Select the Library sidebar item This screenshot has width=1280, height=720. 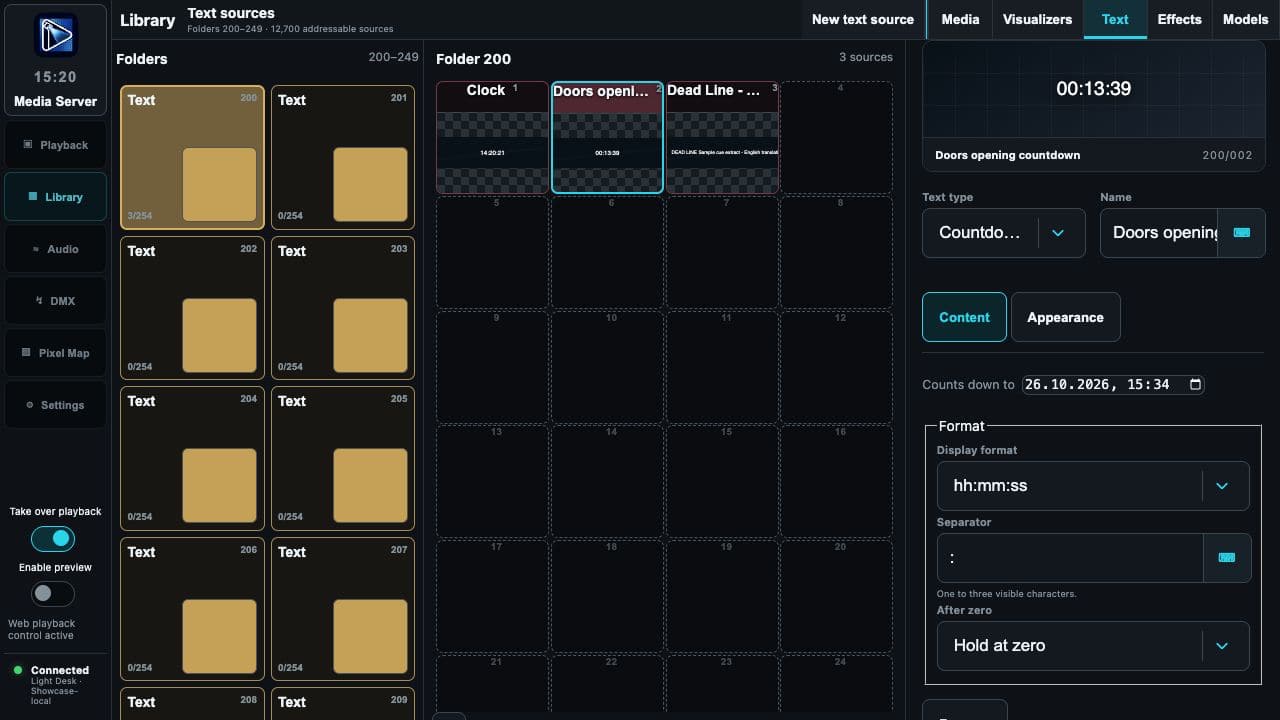coord(55,197)
